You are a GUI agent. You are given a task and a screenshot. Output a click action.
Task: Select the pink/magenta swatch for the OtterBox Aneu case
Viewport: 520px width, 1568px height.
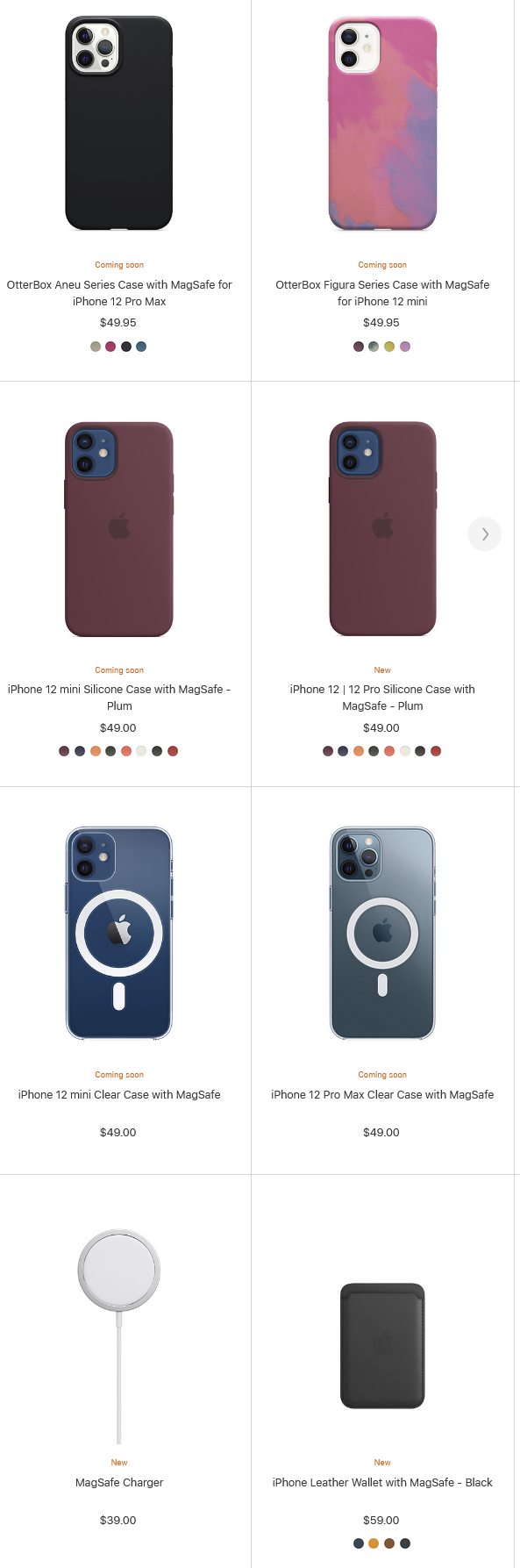[110, 347]
